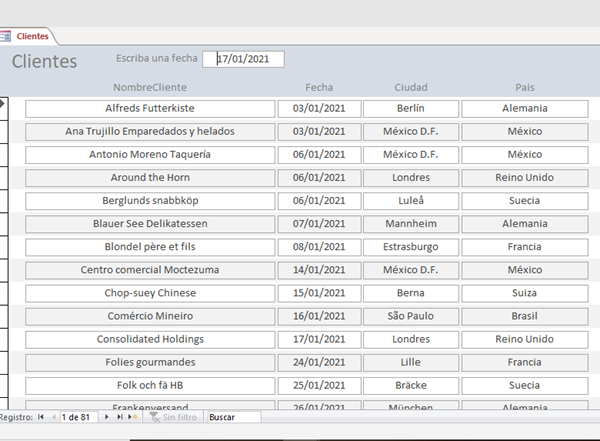Click the Reino Unido field for Around the Horn
The image size is (600, 441).
(524, 177)
